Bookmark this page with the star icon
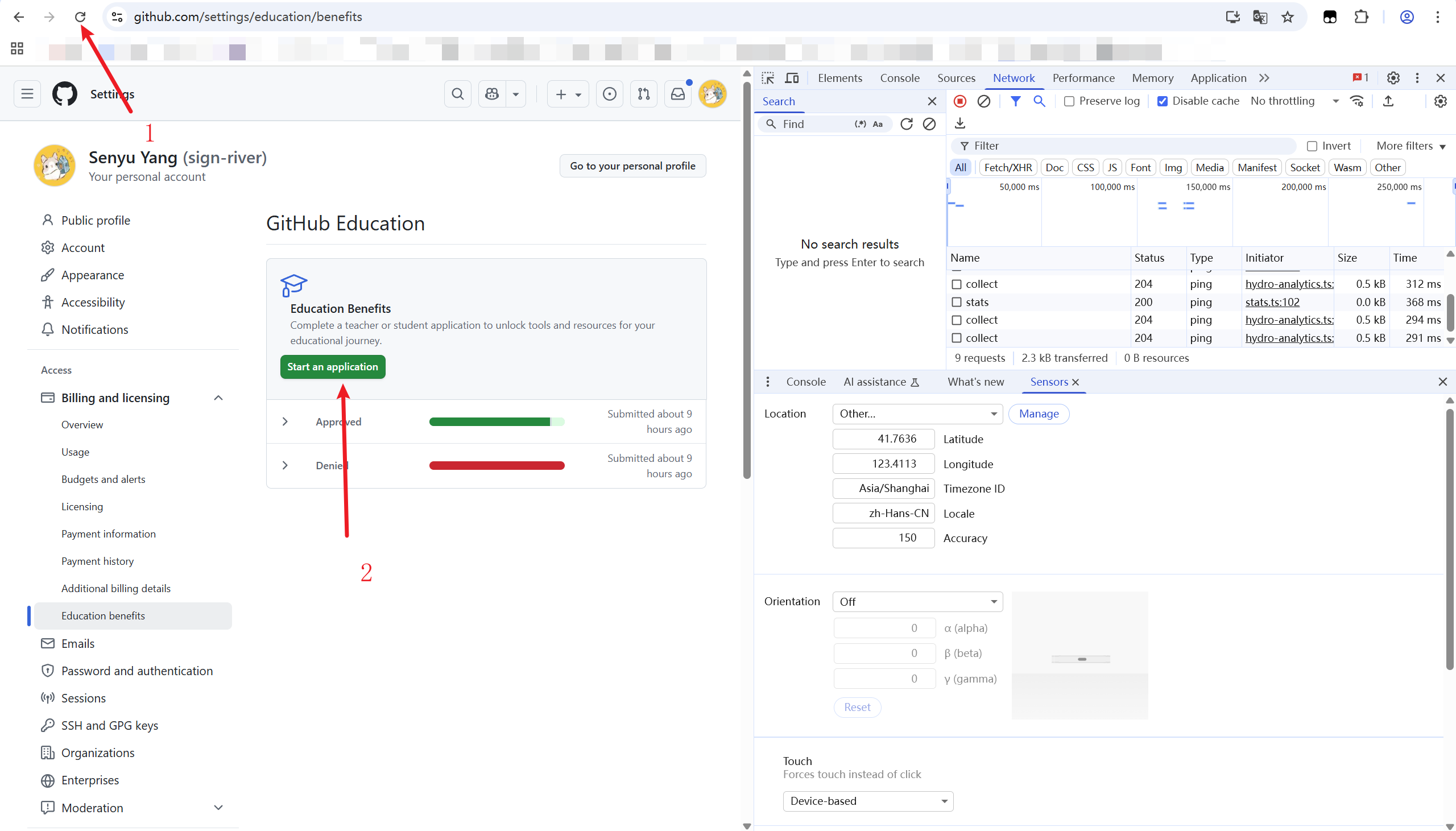Image resolution: width=1456 pixels, height=831 pixels. [1288, 17]
